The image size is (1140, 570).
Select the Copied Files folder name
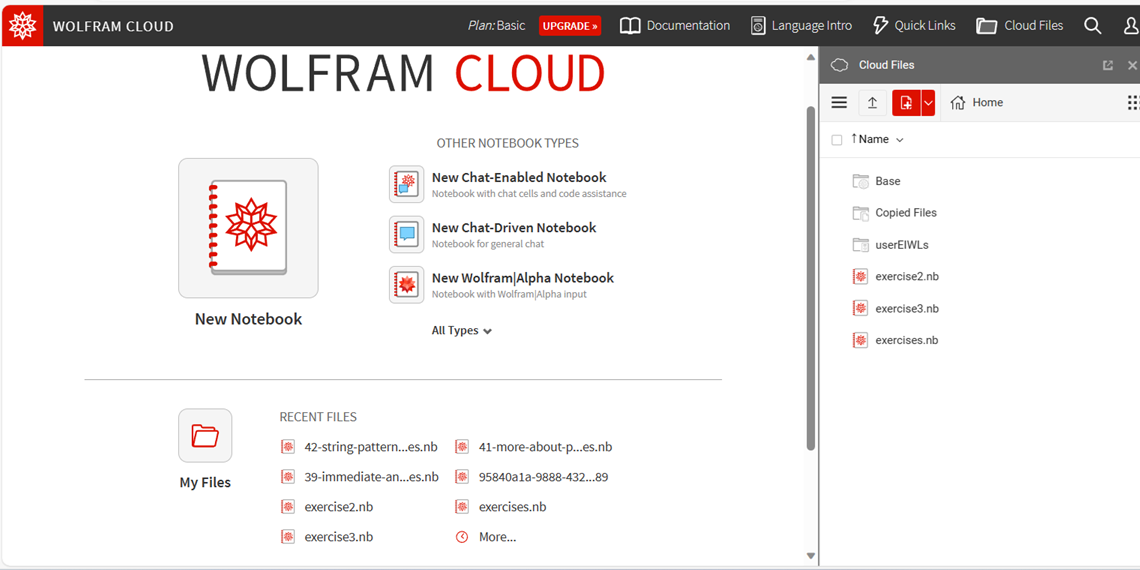point(906,213)
